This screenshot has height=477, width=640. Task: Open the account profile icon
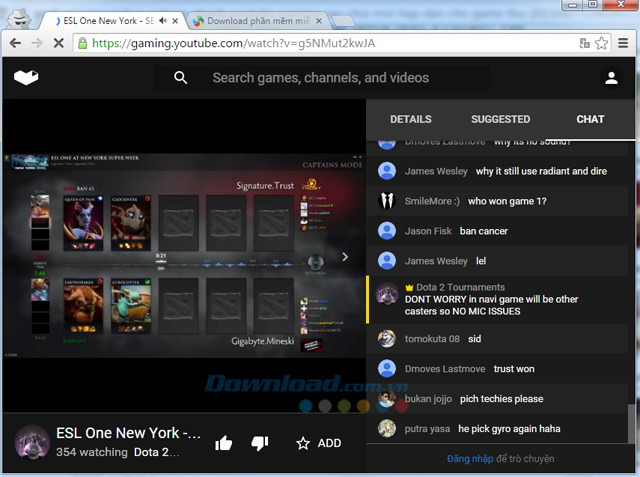(611, 78)
